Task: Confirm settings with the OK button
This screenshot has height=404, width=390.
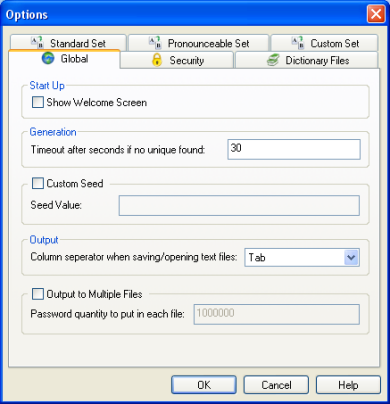Action: coord(204,385)
